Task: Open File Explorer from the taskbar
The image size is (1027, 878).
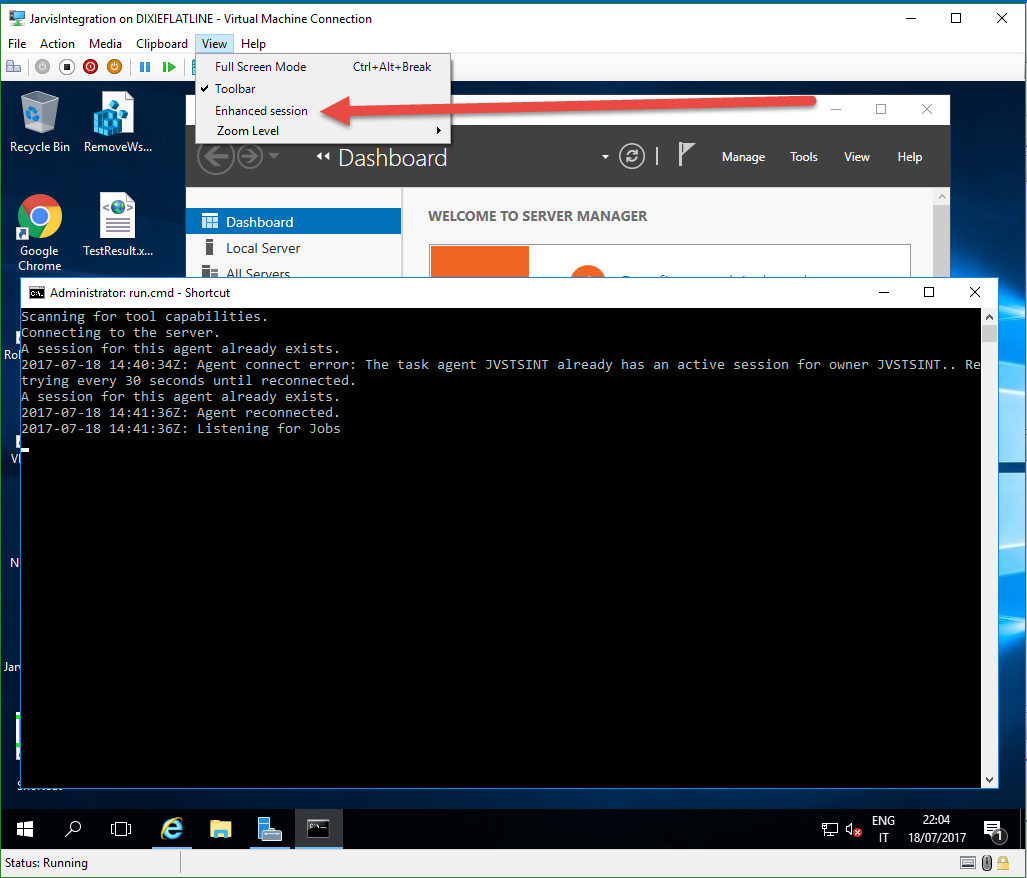Action: [221, 829]
